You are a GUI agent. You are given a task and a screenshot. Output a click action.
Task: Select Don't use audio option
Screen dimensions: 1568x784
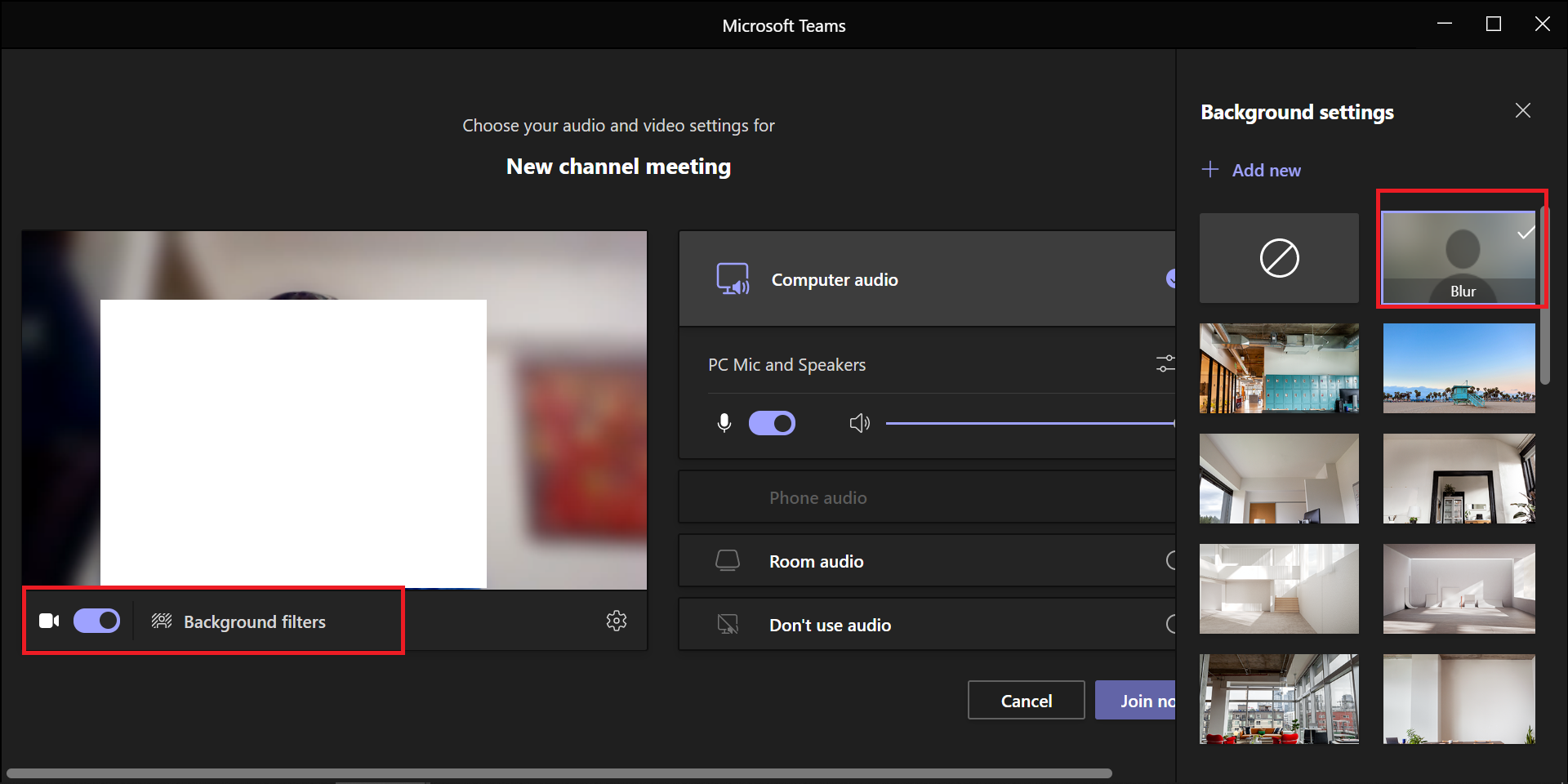coord(927,625)
